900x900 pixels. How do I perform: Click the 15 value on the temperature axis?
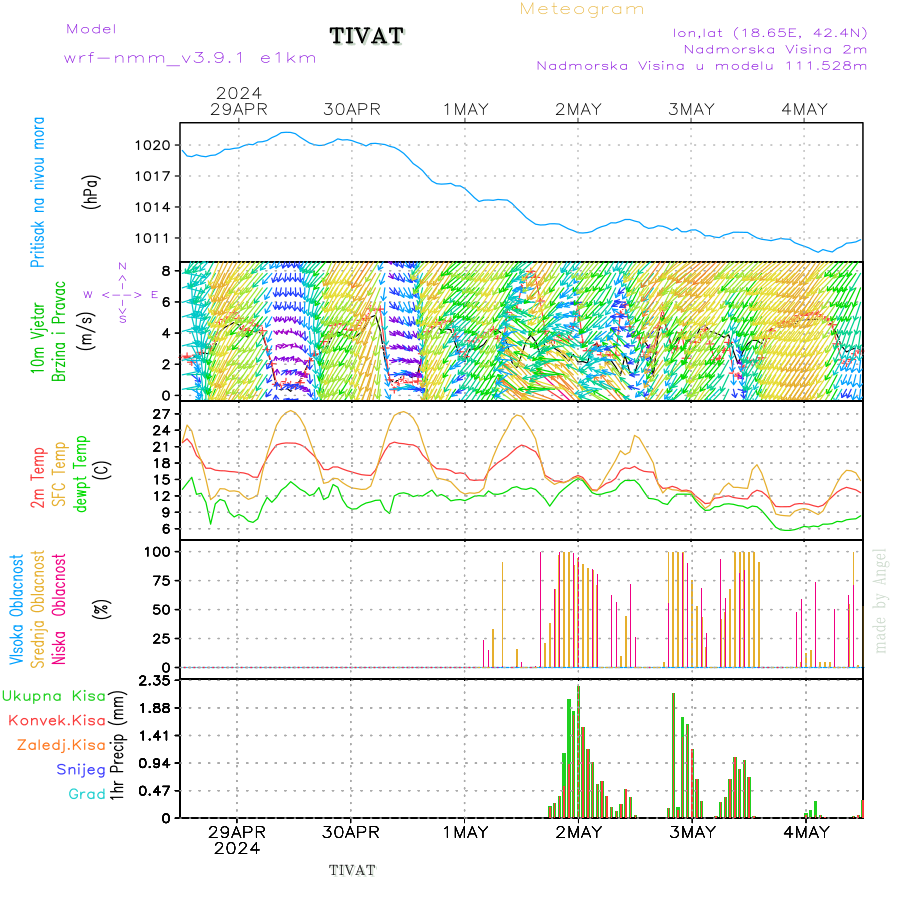[162, 480]
